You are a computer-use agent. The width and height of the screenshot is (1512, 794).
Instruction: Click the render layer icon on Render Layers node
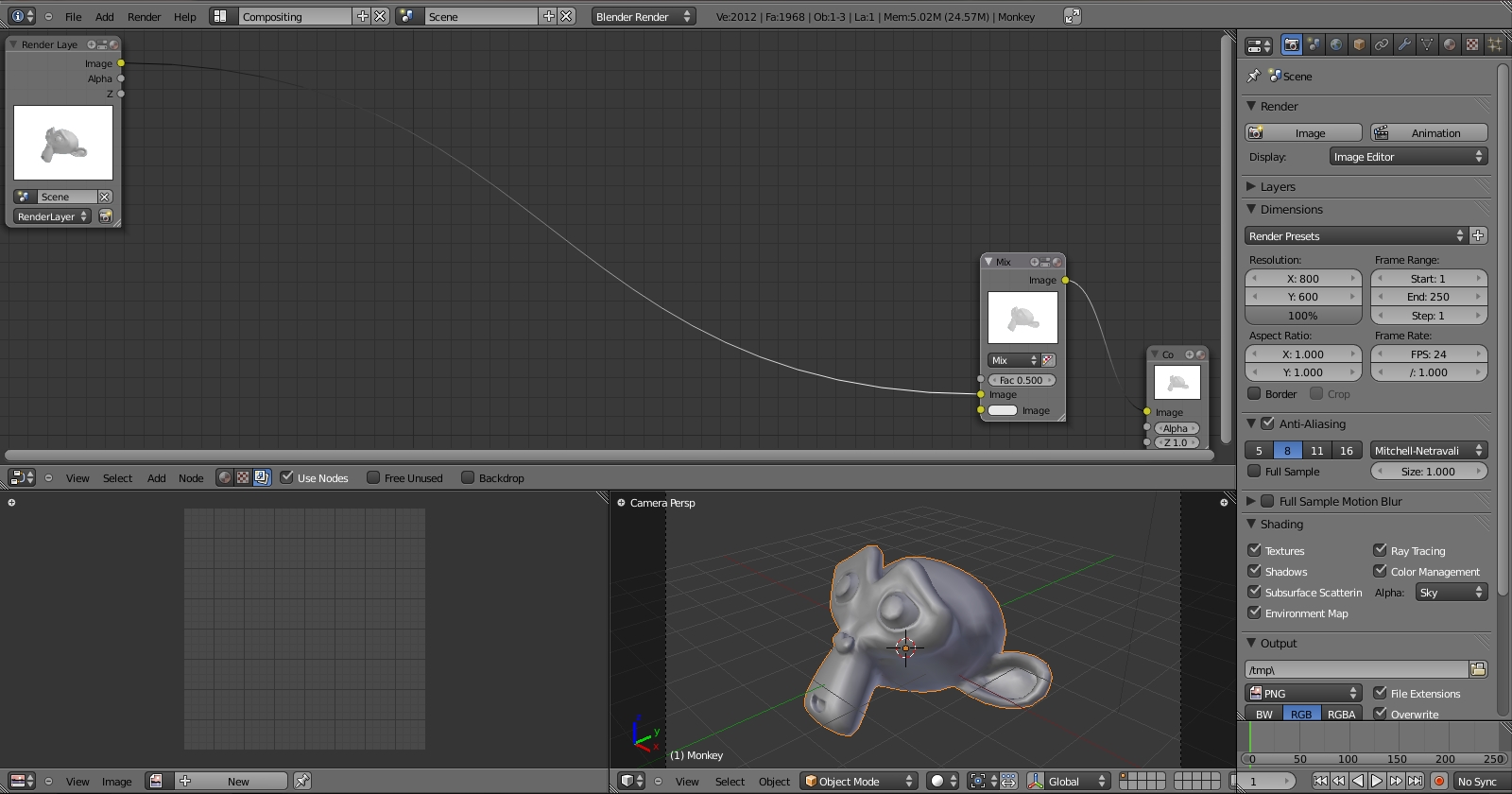106,216
